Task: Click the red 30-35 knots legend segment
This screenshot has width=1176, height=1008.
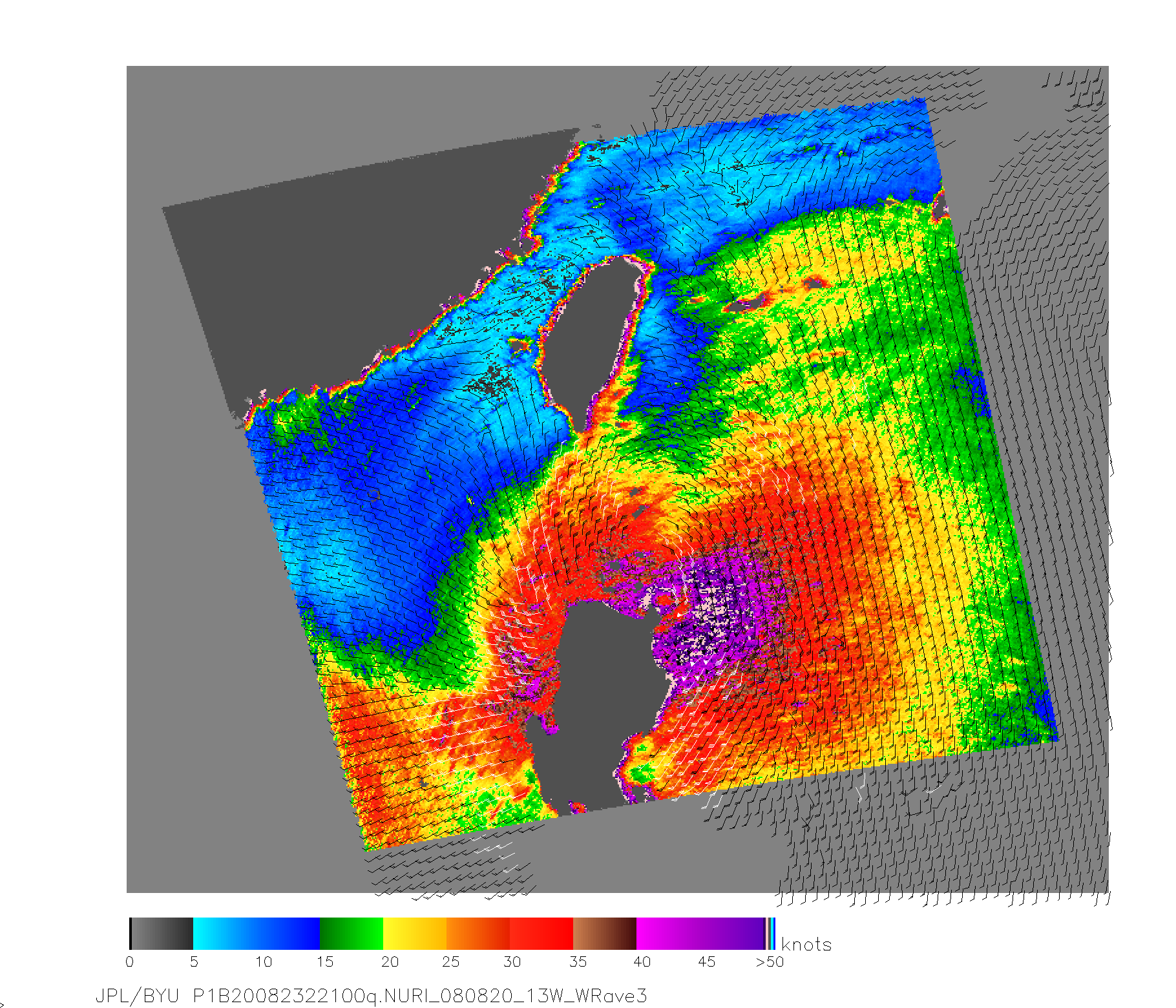Action: point(541,933)
